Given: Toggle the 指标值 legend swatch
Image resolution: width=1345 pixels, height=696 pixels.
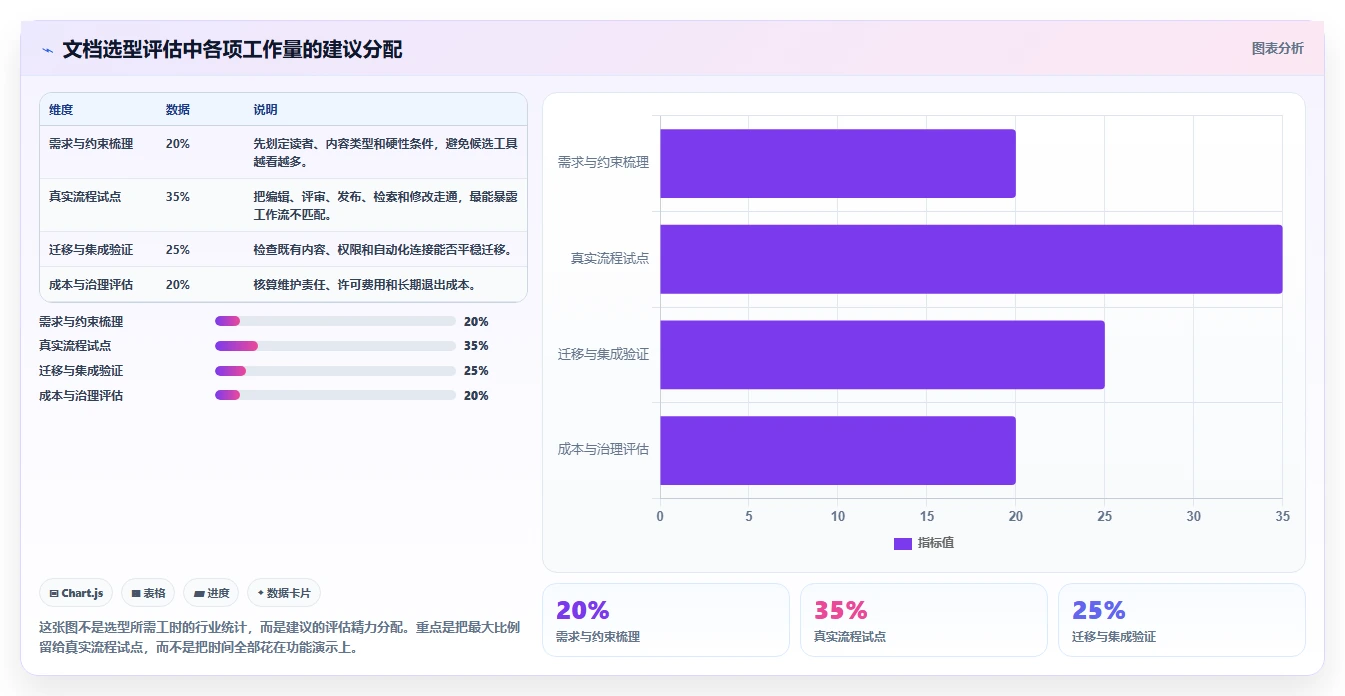Looking at the screenshot, I should point(902,543).
